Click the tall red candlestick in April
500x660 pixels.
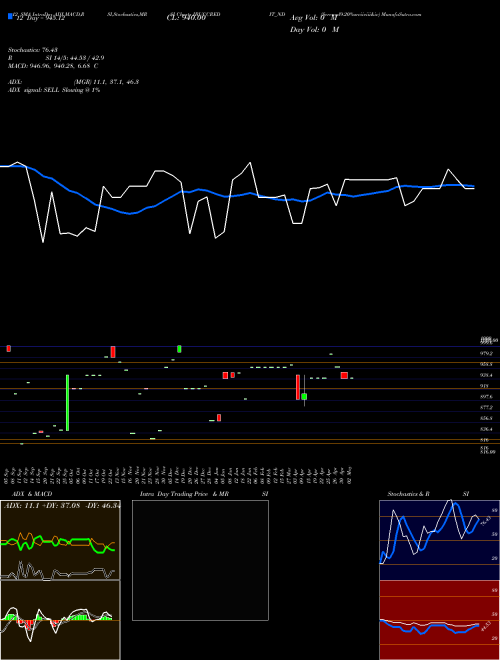298,387
